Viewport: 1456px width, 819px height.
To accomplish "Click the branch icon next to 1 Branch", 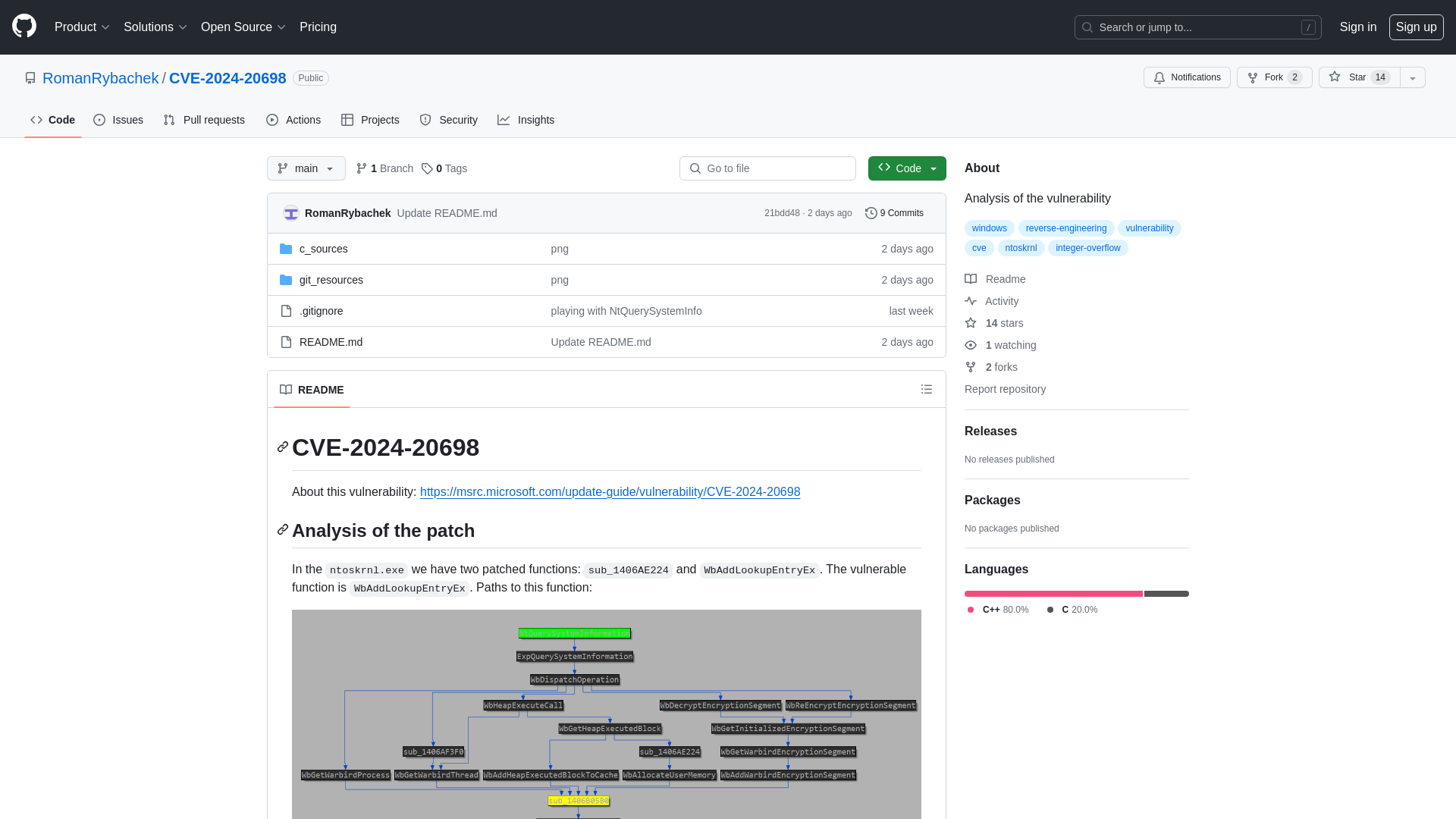I will click(362, 168).
